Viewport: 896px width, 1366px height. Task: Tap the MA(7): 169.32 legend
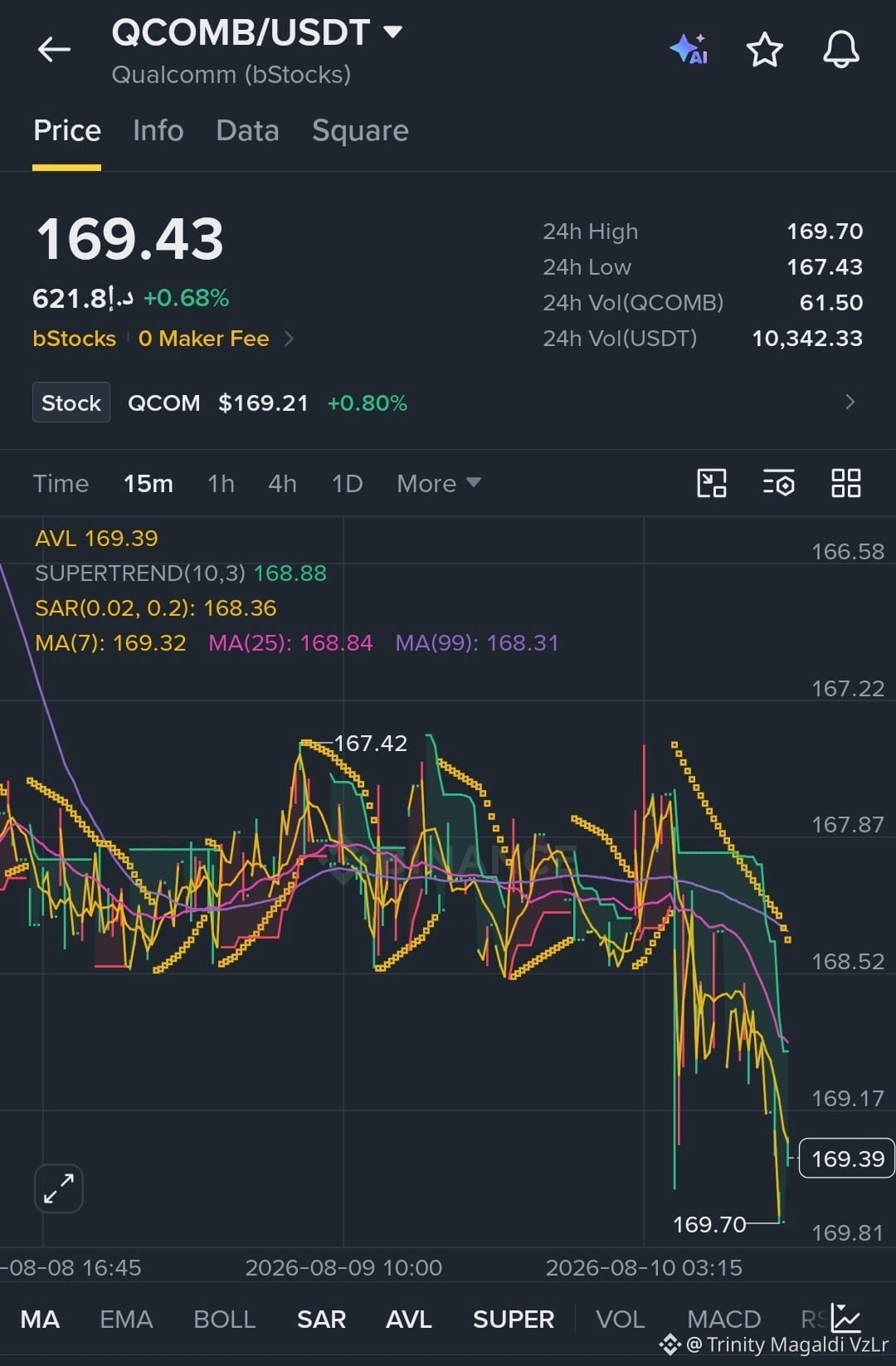coord(110,643)
